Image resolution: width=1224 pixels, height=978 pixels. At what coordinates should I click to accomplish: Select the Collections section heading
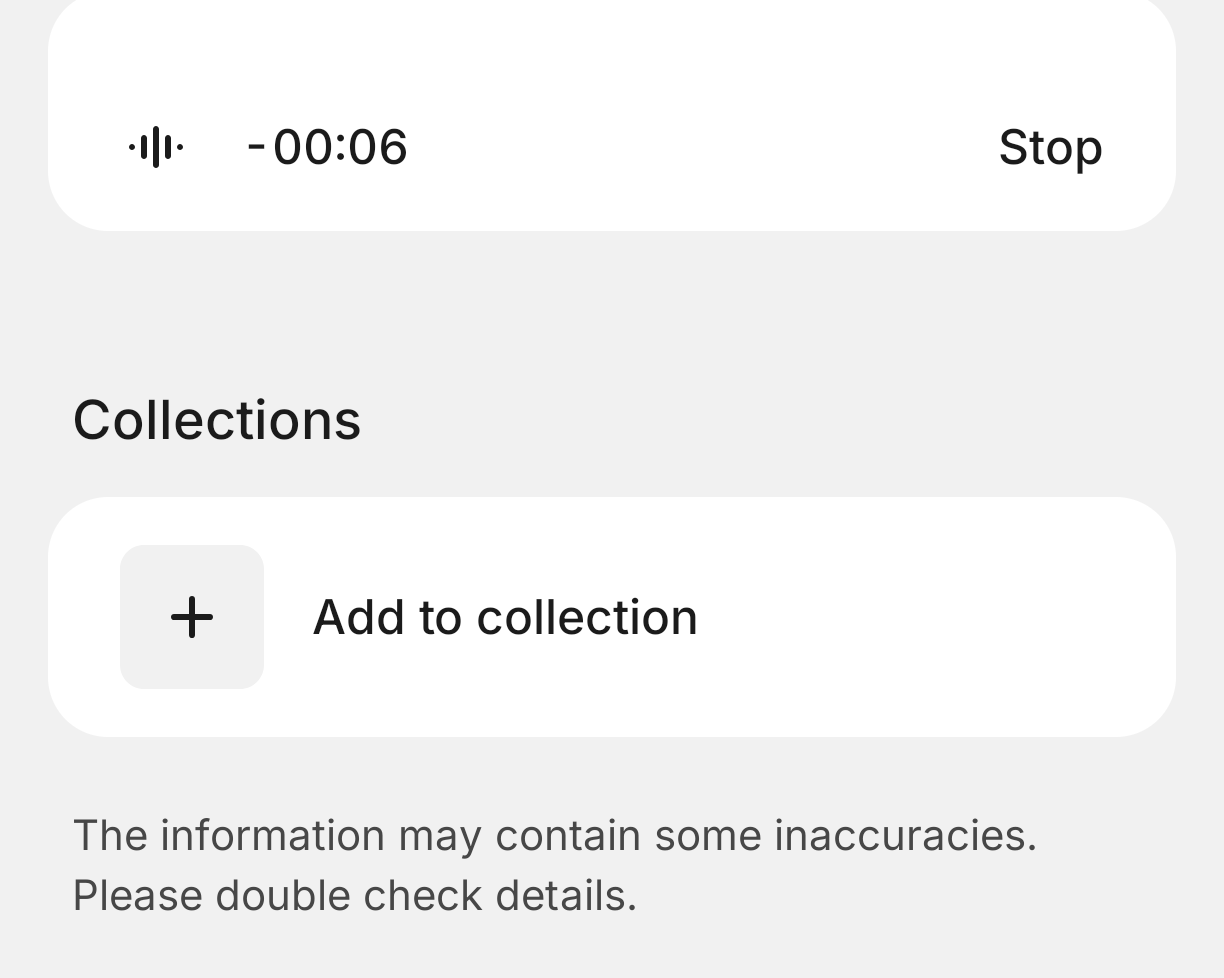[217, 419]
